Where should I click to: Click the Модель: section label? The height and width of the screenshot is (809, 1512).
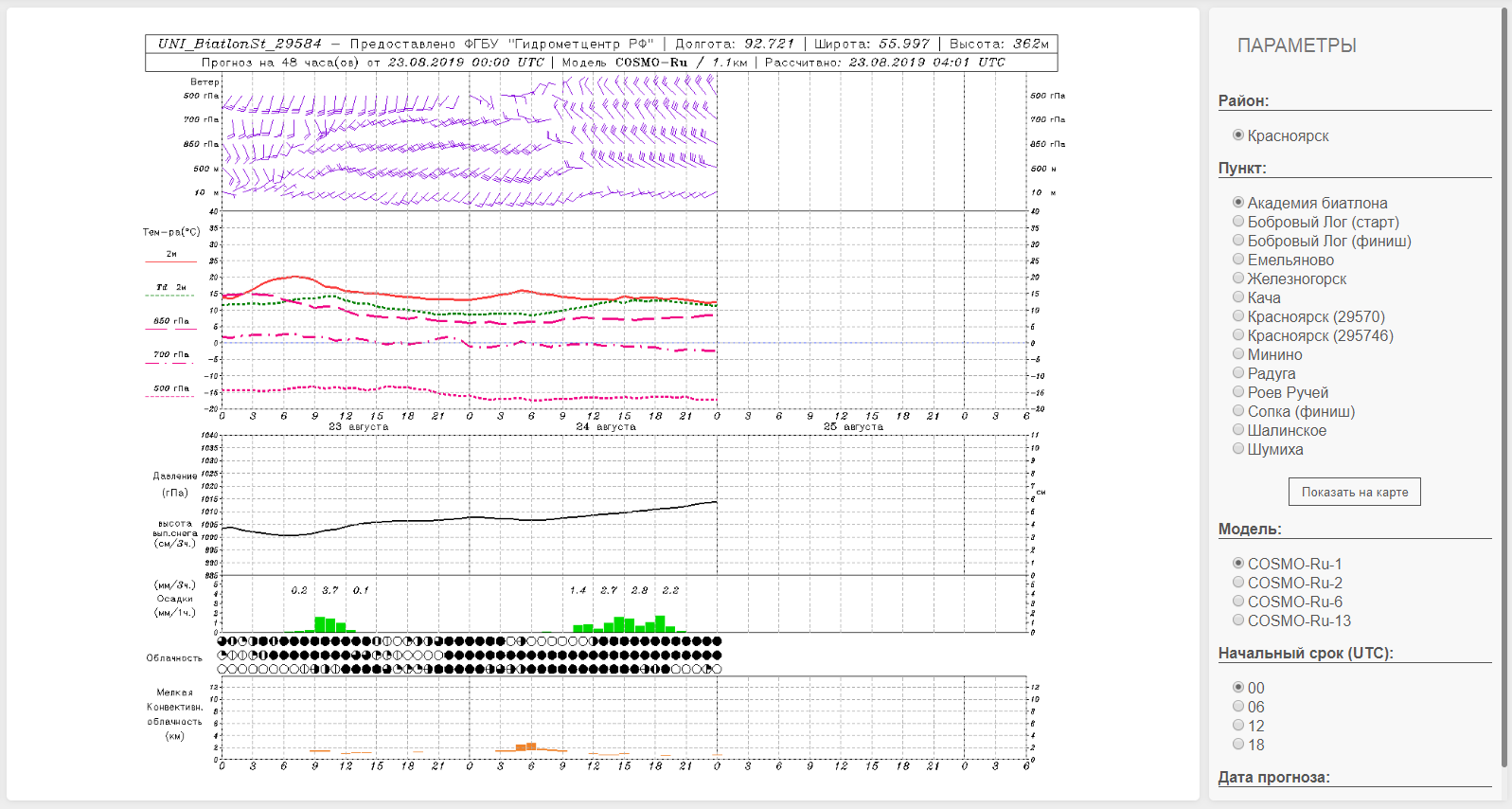coord(1250,529)
